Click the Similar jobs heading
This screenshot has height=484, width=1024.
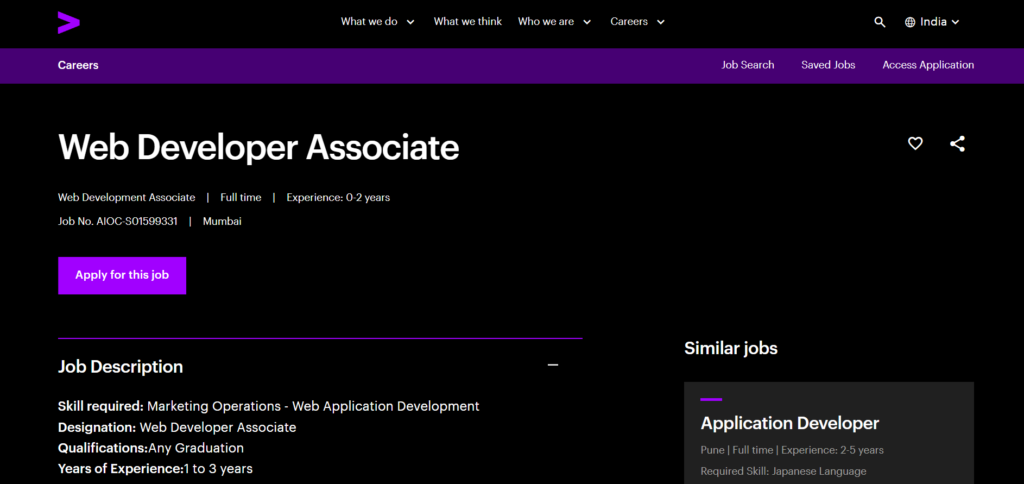tap(730, 348)
